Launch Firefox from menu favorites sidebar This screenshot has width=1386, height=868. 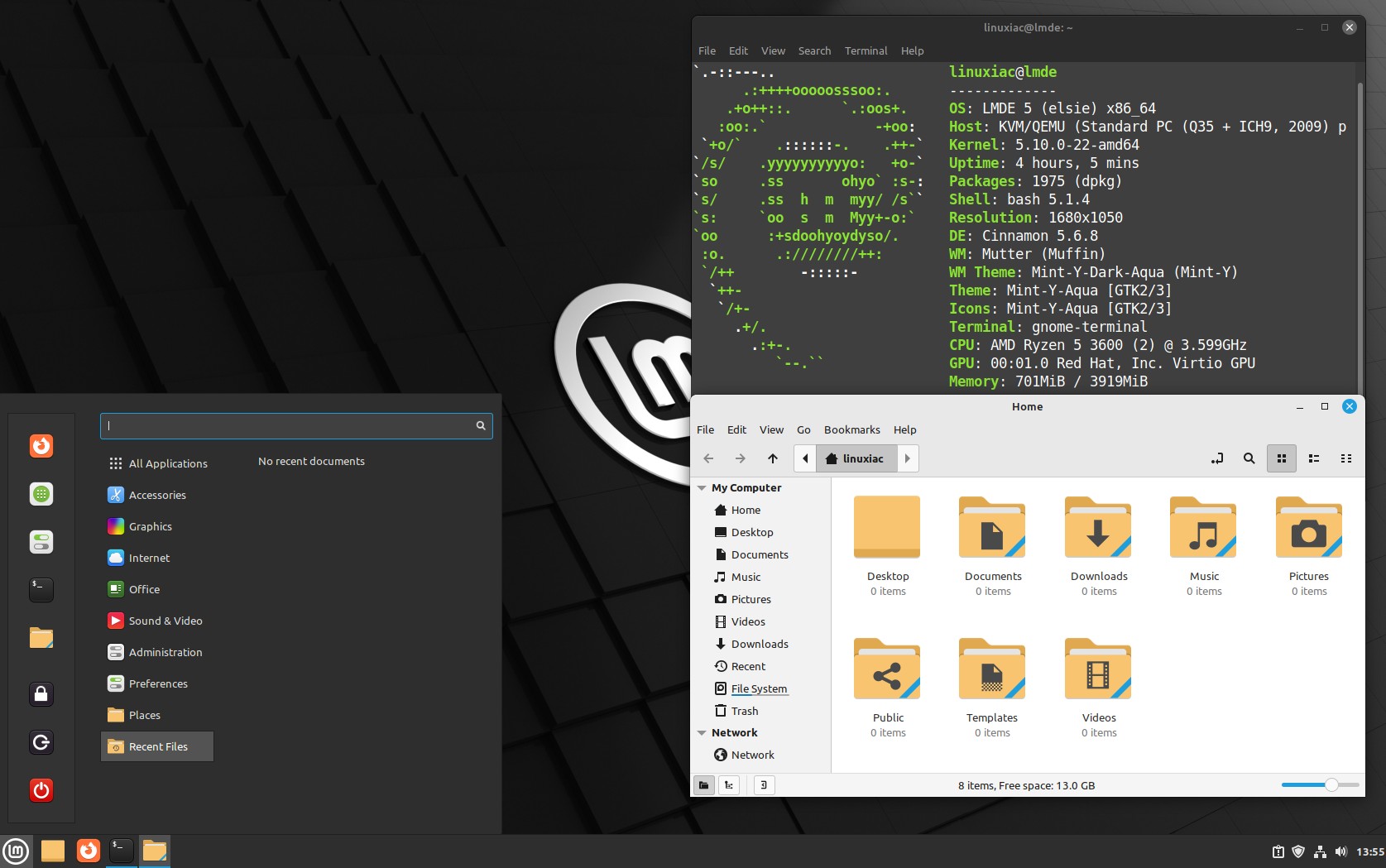point(41,446)
